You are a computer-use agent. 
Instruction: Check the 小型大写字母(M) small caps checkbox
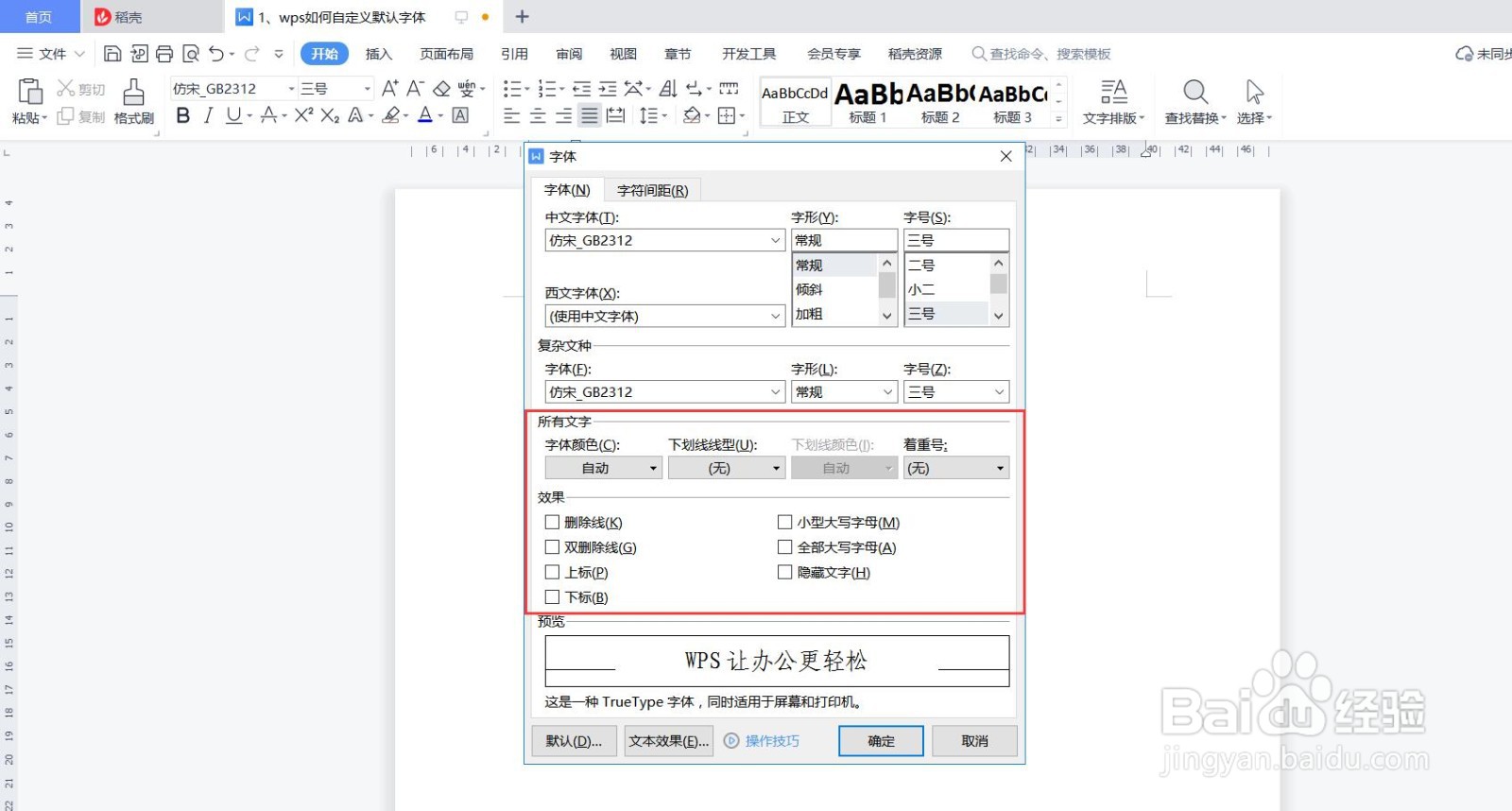784,522
